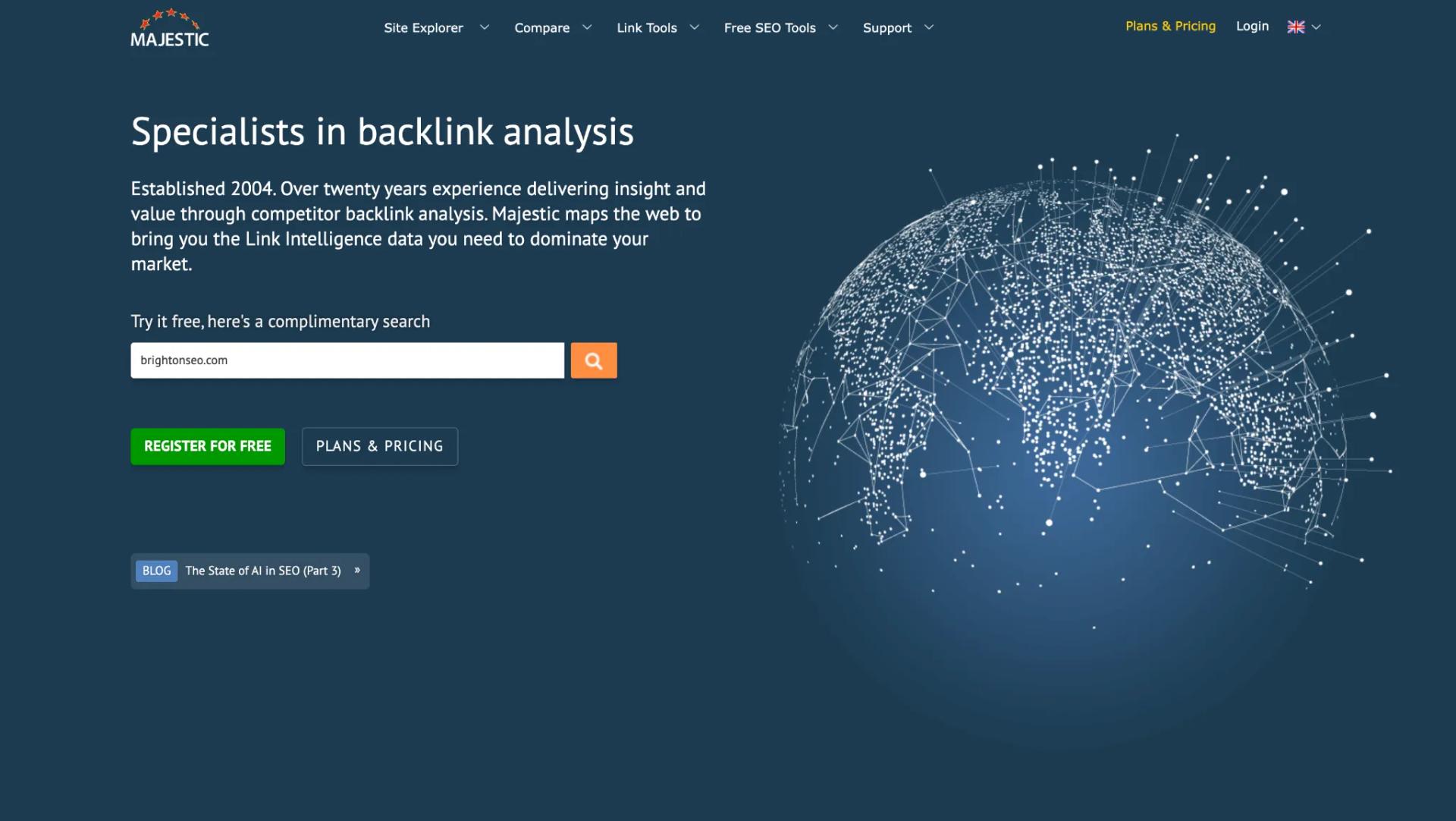Click the blue BLOG badge
The width and height of the screenshot is (1456, 821).
click(x=156, y=571)
